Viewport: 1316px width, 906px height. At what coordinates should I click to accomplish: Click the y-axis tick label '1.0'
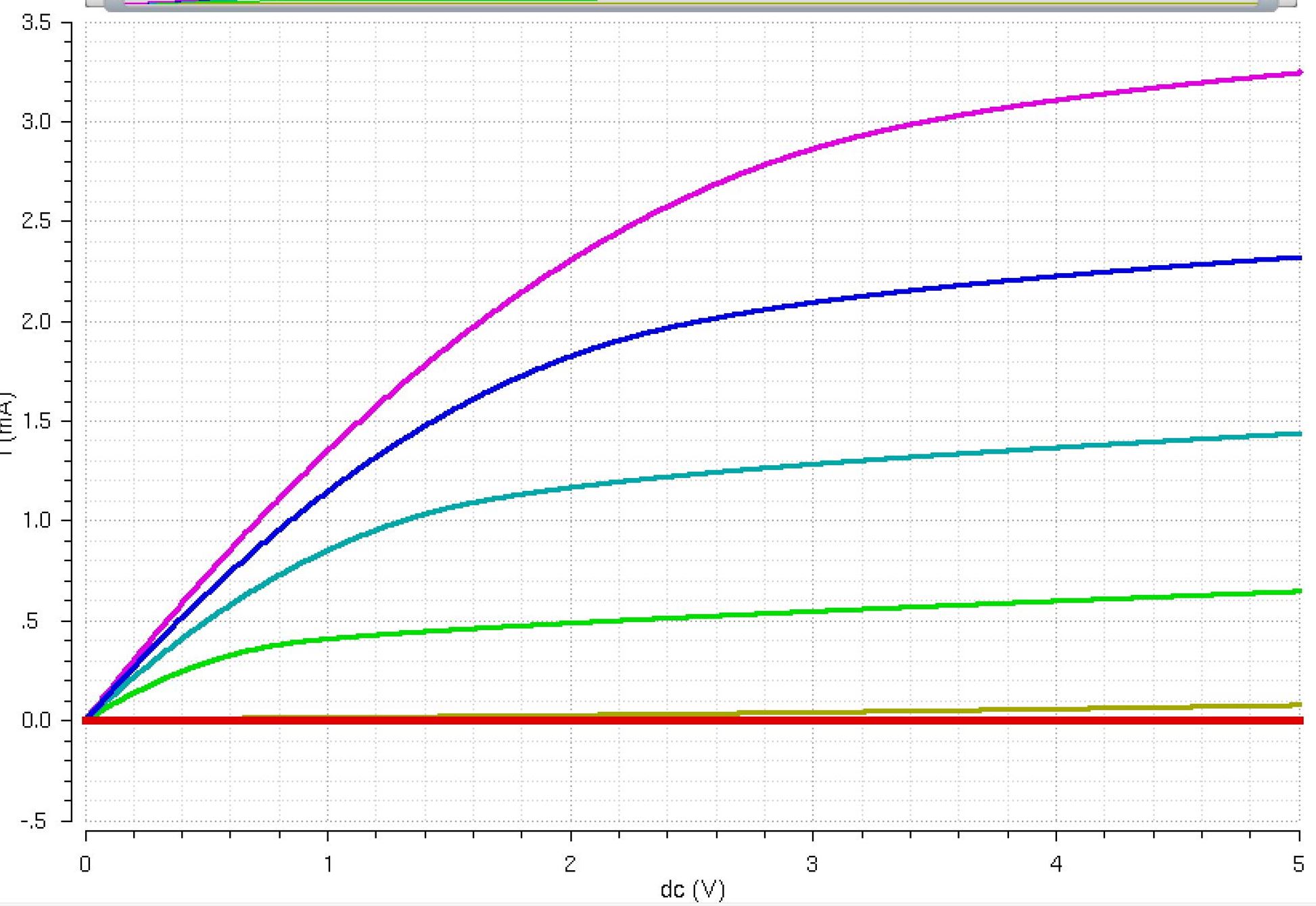[36, 520]
